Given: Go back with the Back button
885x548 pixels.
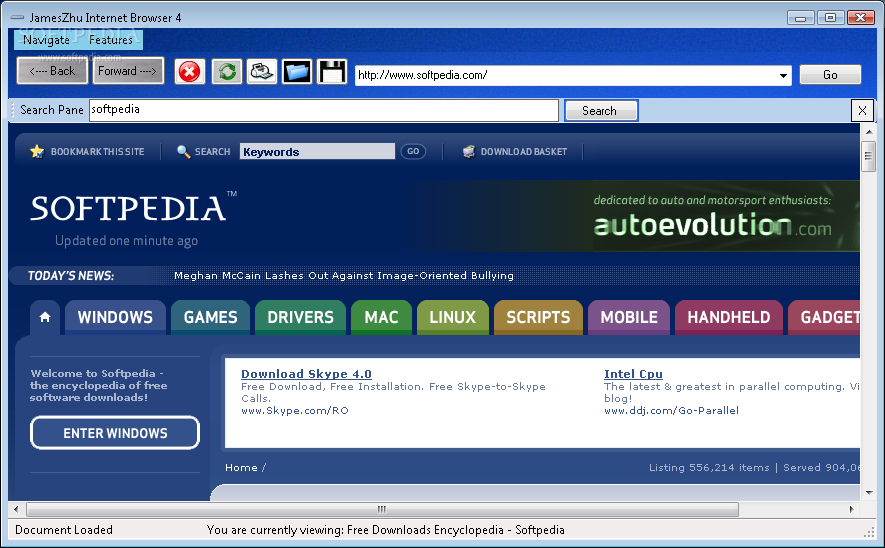Looking at the screenshot, I should tap(52, 71).
